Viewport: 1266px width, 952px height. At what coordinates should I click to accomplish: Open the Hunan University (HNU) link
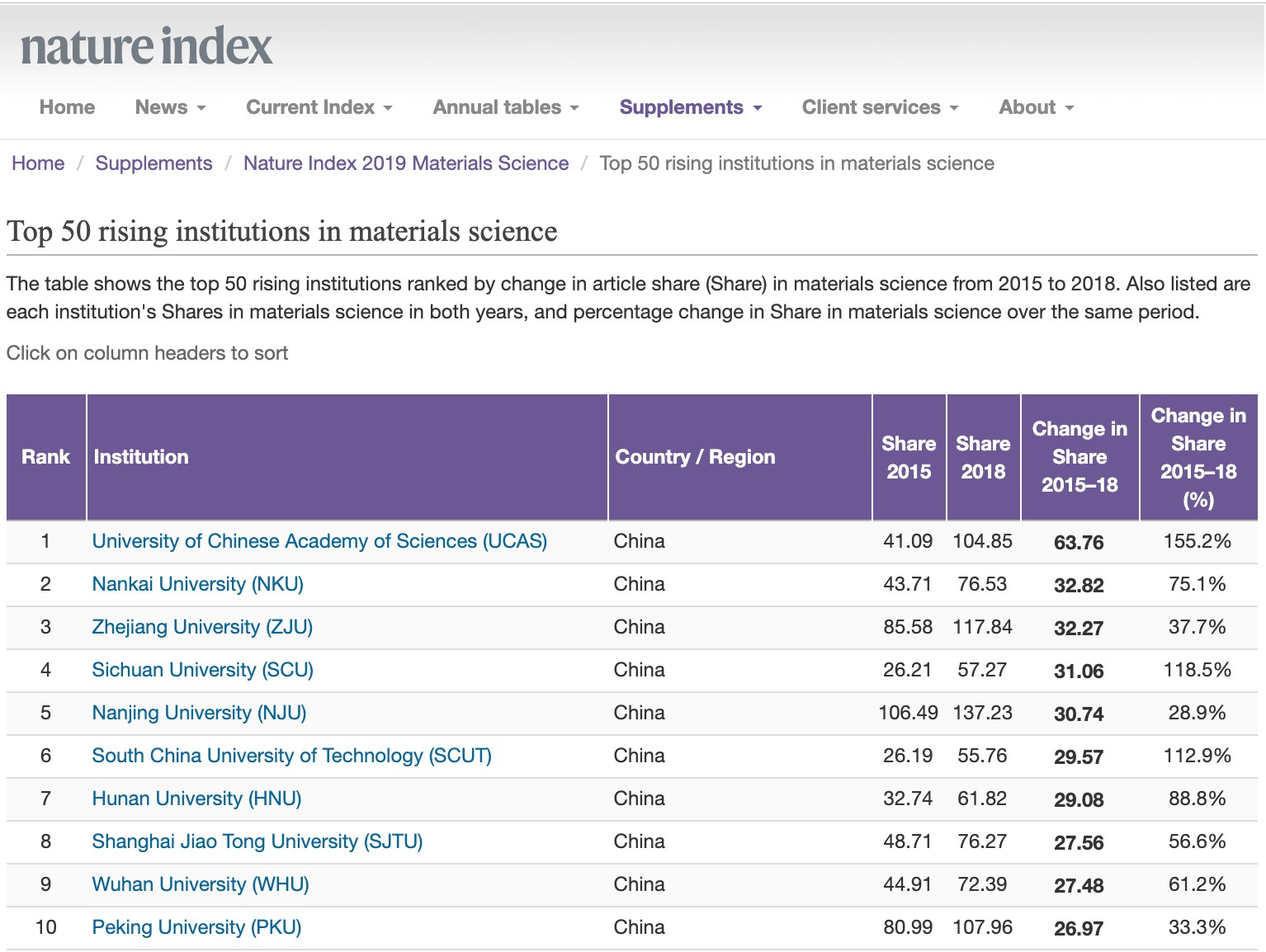coord(197,799)
